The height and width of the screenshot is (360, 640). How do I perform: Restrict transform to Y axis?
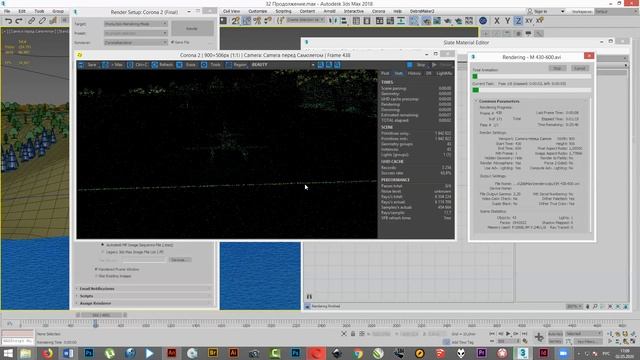(507, 20)
